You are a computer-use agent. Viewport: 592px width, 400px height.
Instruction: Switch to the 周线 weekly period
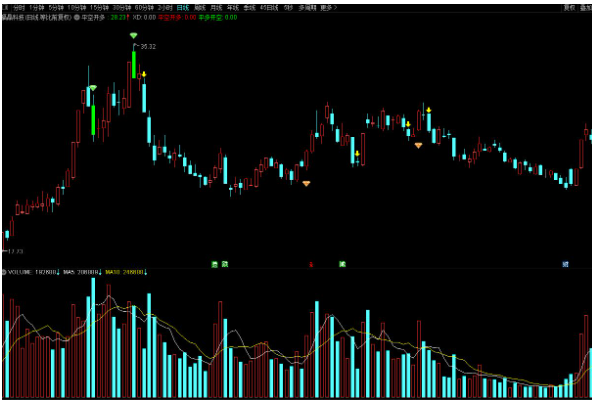tap(200, 8)
